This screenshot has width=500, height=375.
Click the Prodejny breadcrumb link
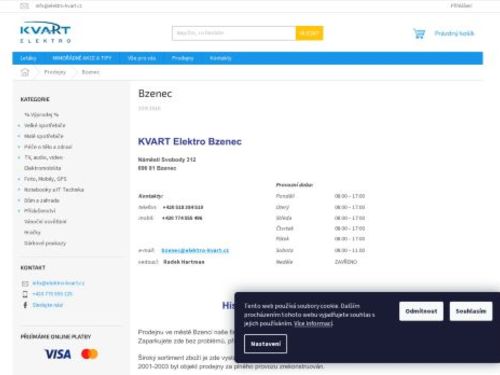(x=55, y=72)
